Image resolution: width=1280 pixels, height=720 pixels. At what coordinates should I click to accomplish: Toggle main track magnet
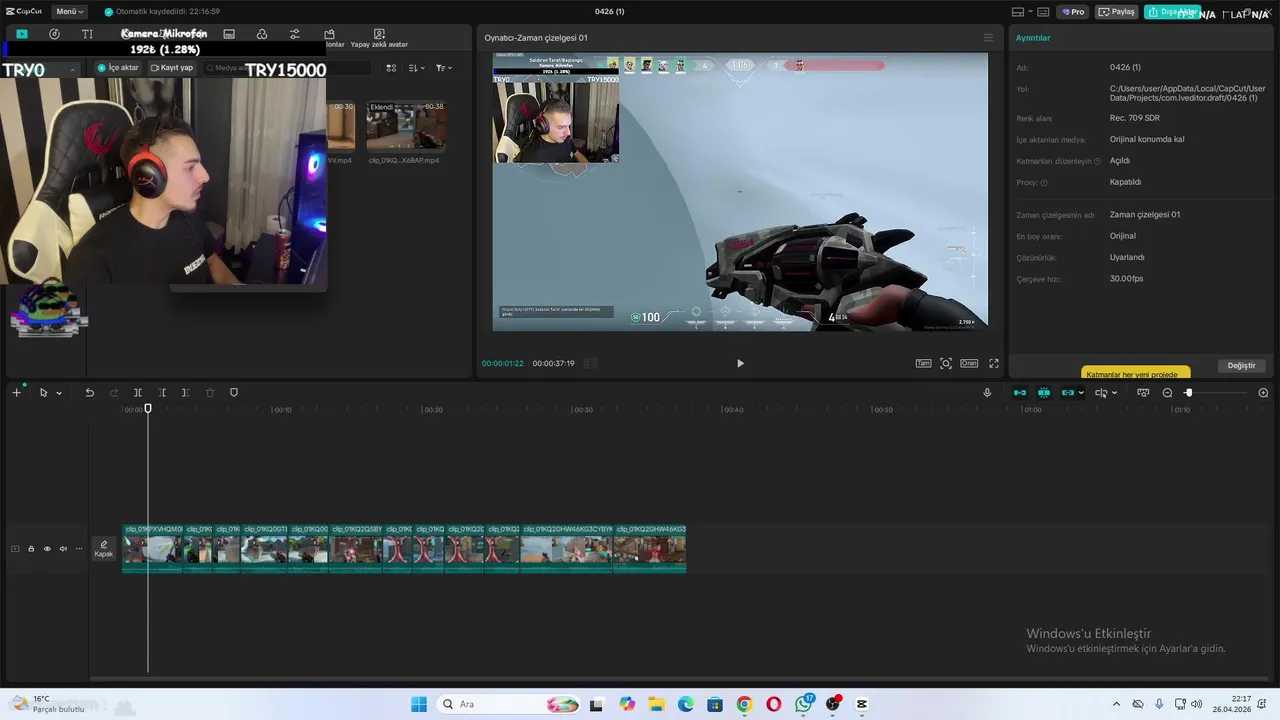pyautogui.click(x=1020, y=393)
